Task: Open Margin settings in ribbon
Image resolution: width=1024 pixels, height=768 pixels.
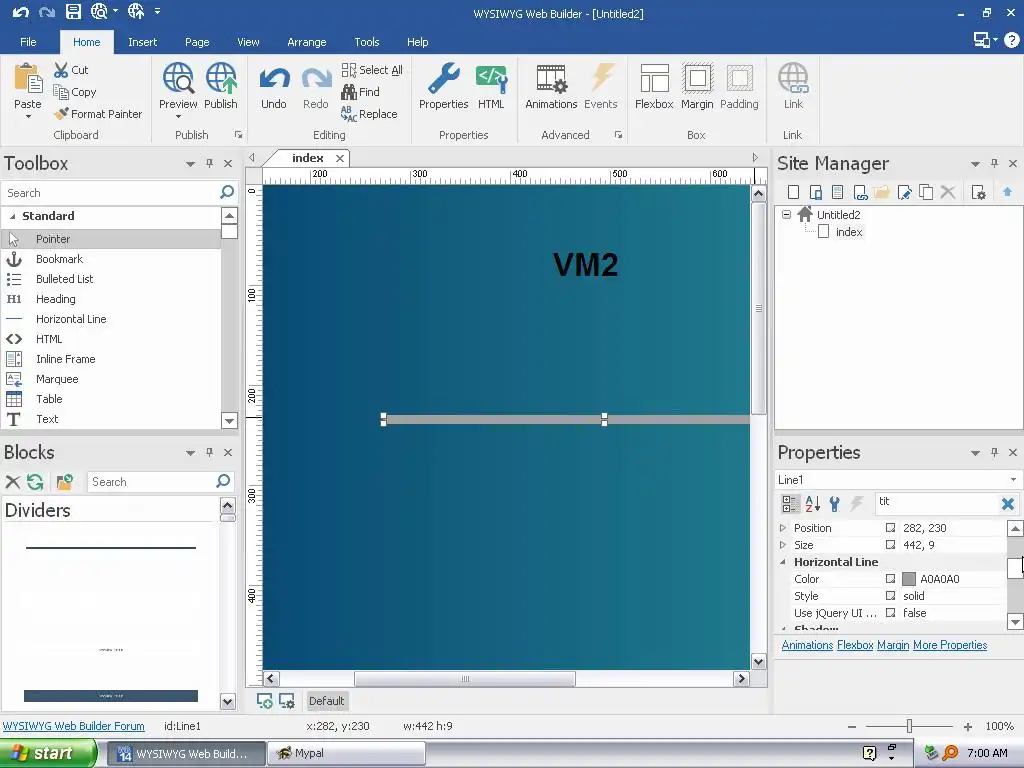Action: 697,86
